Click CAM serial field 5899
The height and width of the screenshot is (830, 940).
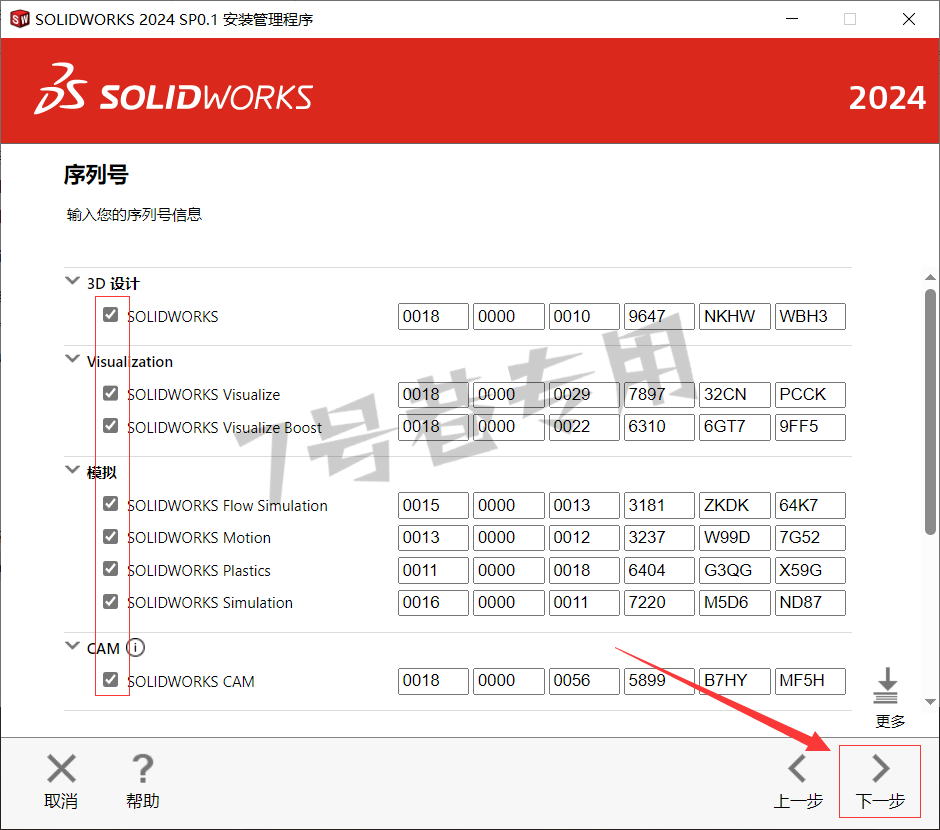pos(659,681)
